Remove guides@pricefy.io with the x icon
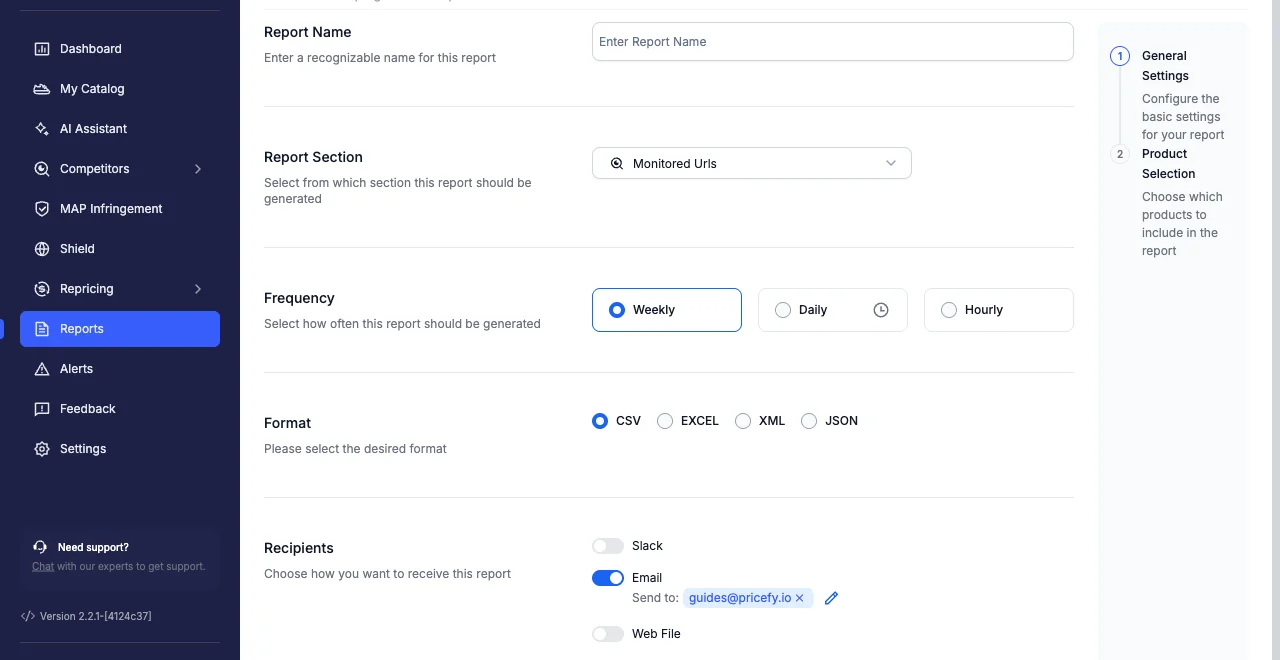1280x660 pixels. tap(799, 598)
